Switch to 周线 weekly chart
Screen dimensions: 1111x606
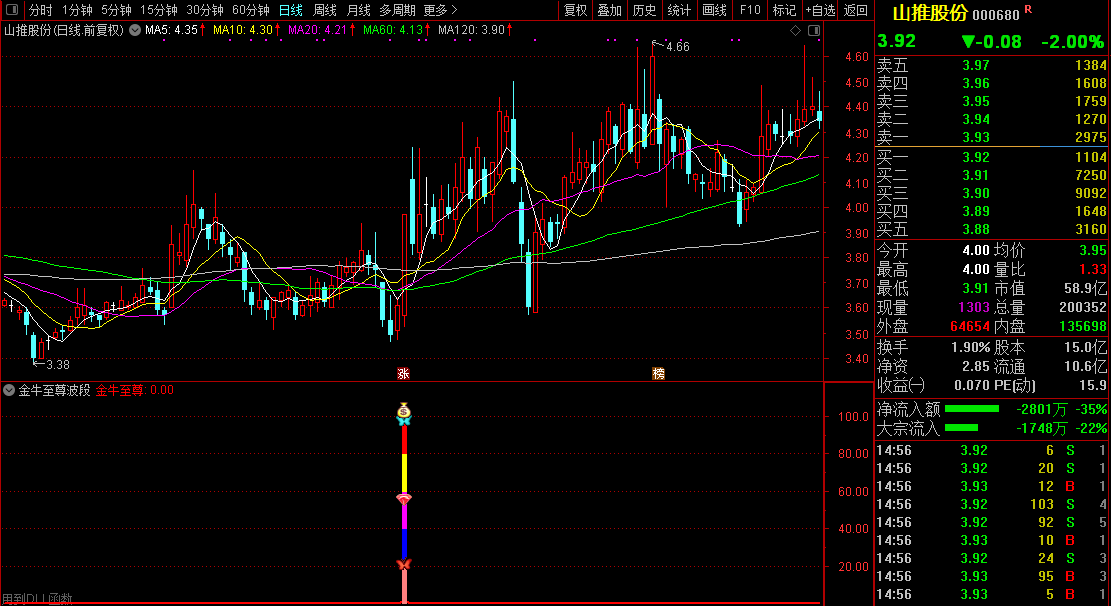[325, 10]
